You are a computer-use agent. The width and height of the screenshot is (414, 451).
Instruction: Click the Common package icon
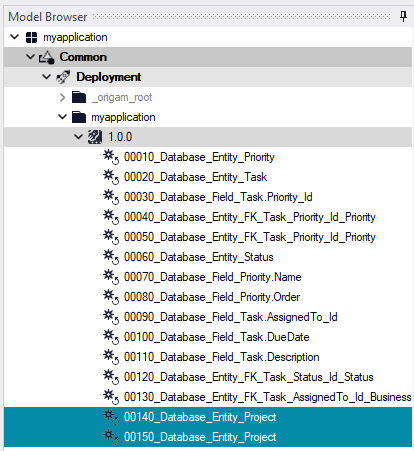46,57
